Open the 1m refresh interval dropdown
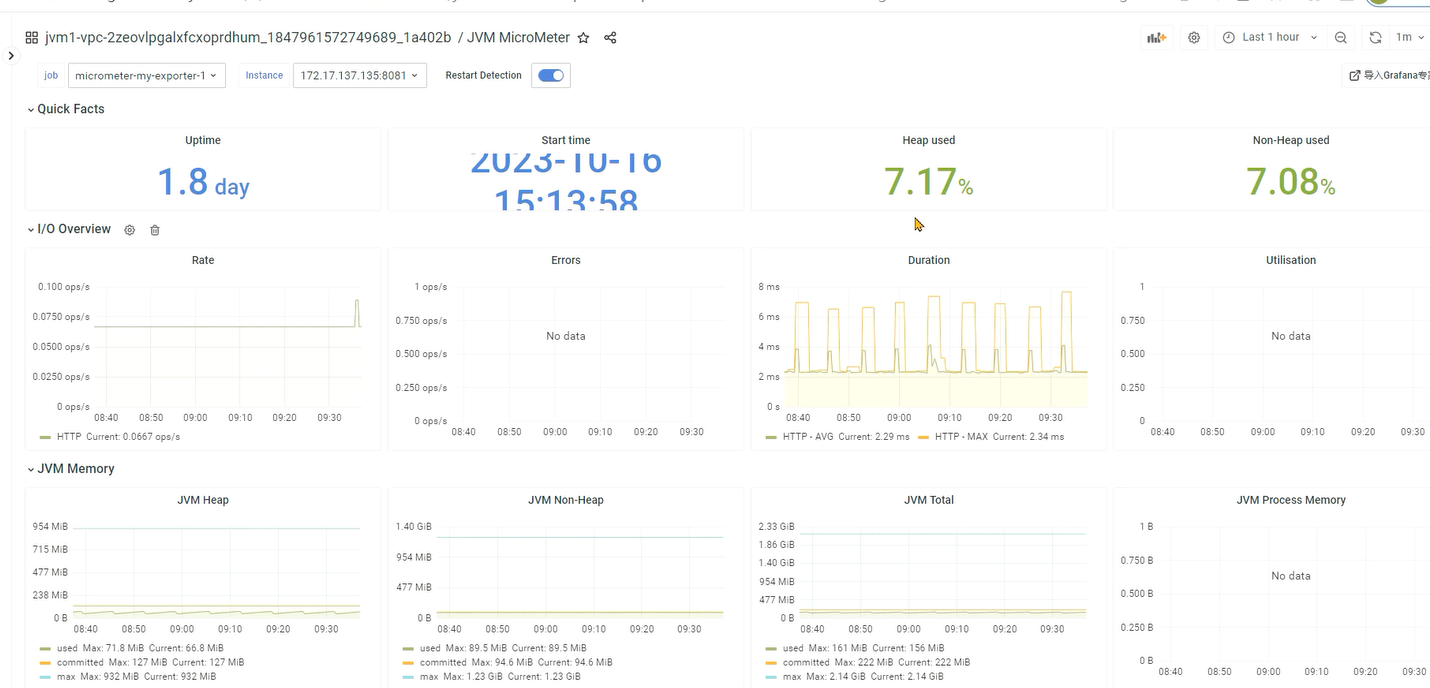Screen dimensions: 1430x688 (x=1409, y=38)
